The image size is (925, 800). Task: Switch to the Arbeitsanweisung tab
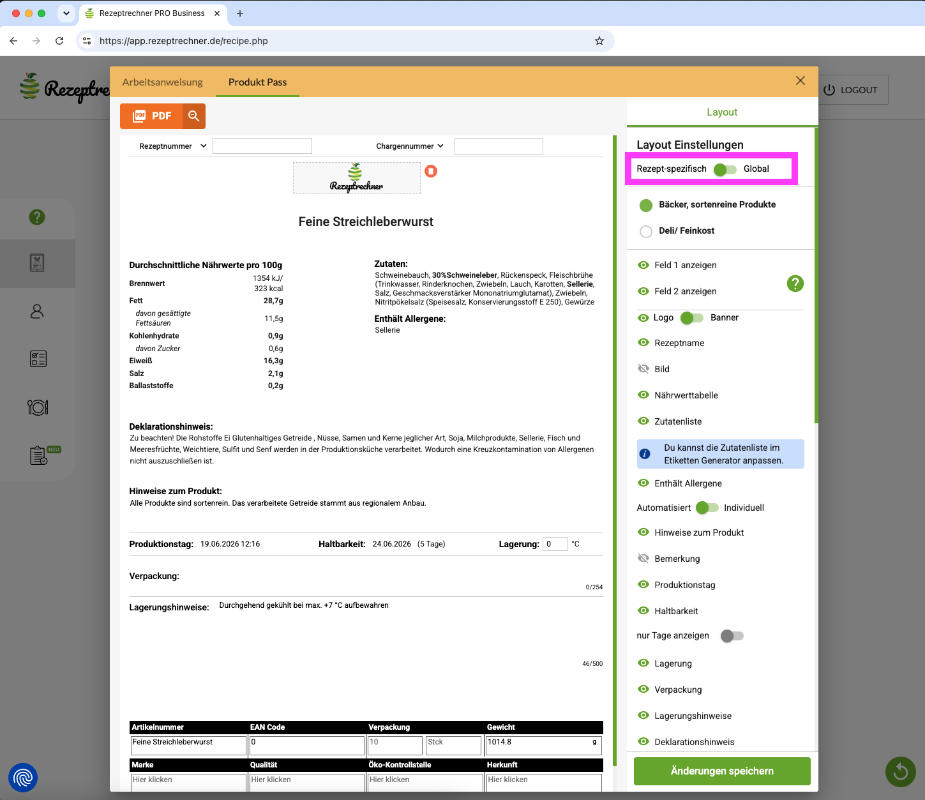pyautogui.click(x=162, y=82)
